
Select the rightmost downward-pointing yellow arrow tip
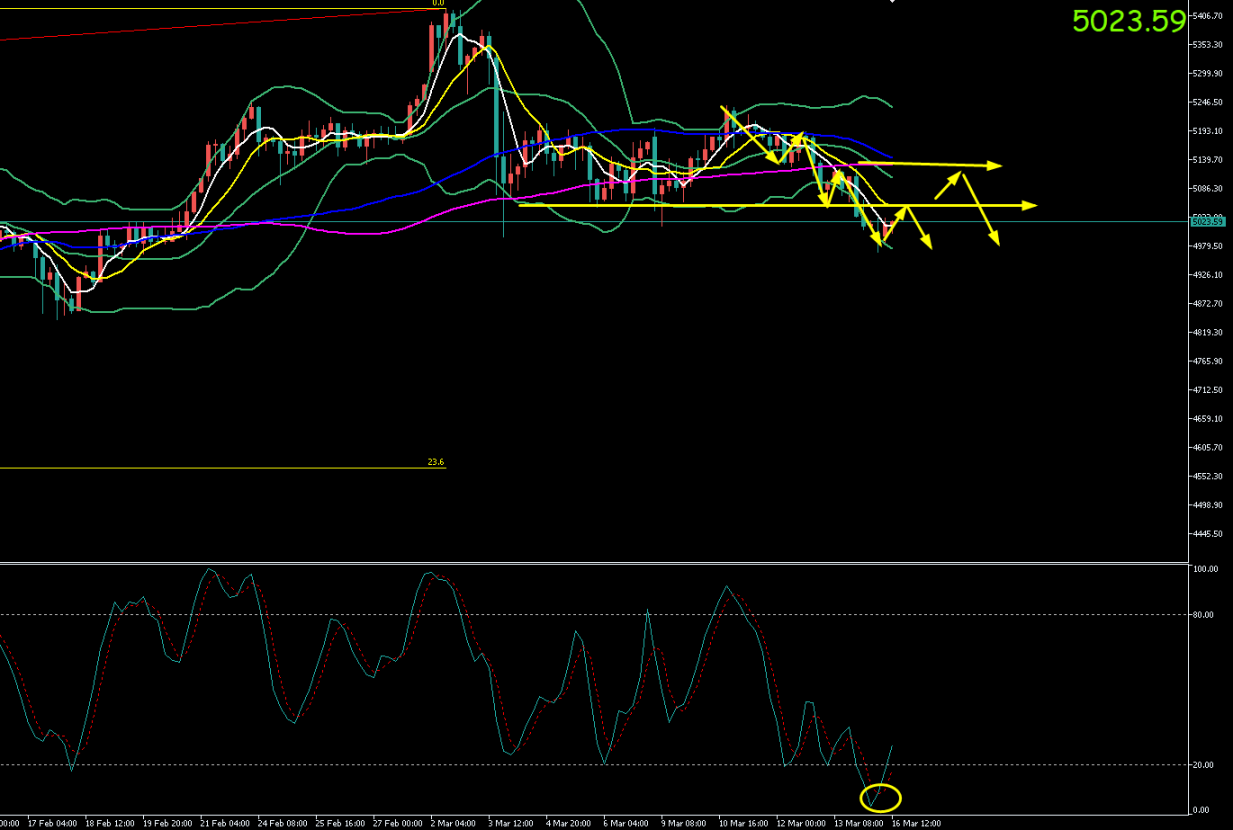coord(996,241)
